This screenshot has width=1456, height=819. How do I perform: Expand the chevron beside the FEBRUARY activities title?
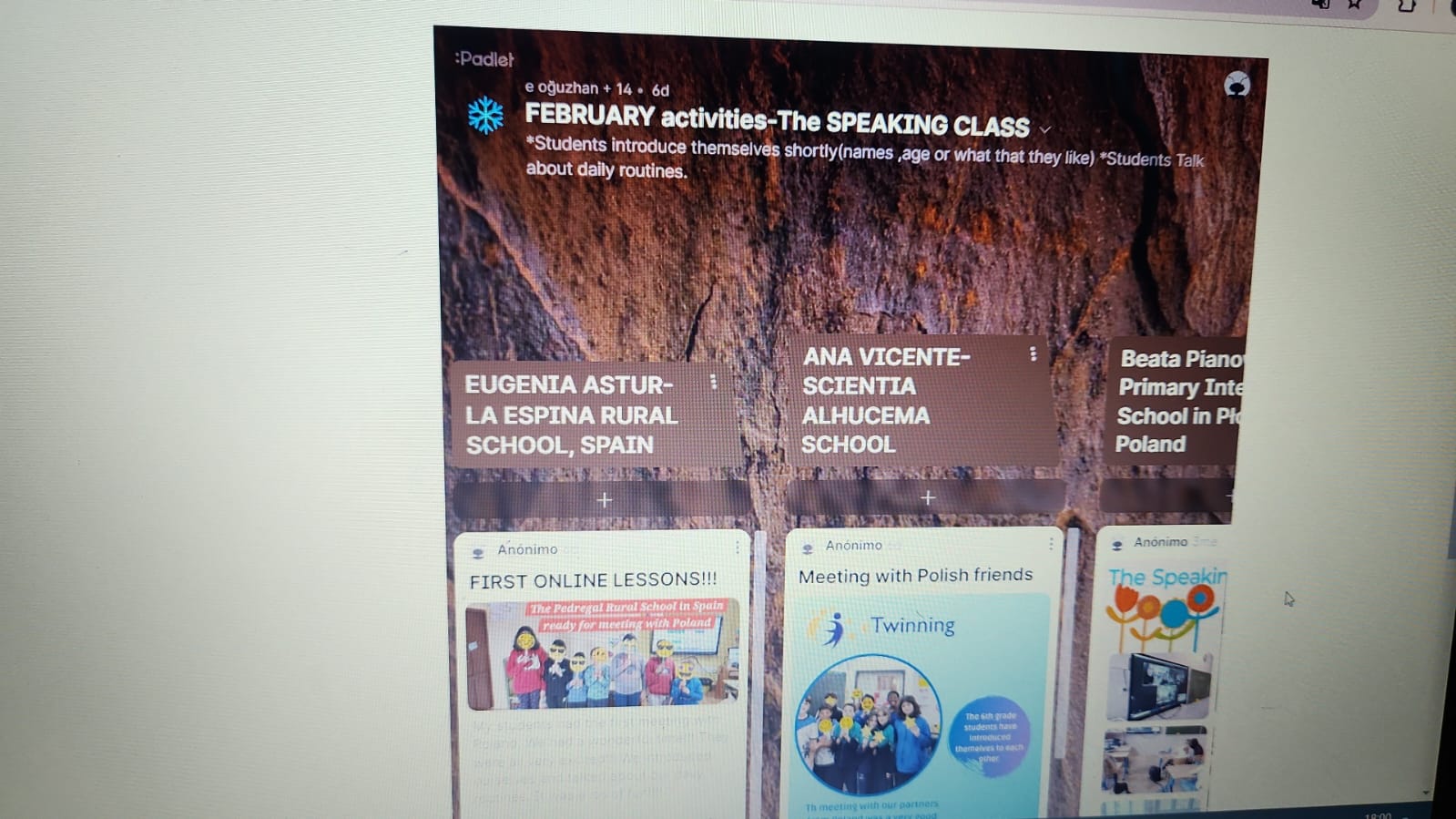1045,129
